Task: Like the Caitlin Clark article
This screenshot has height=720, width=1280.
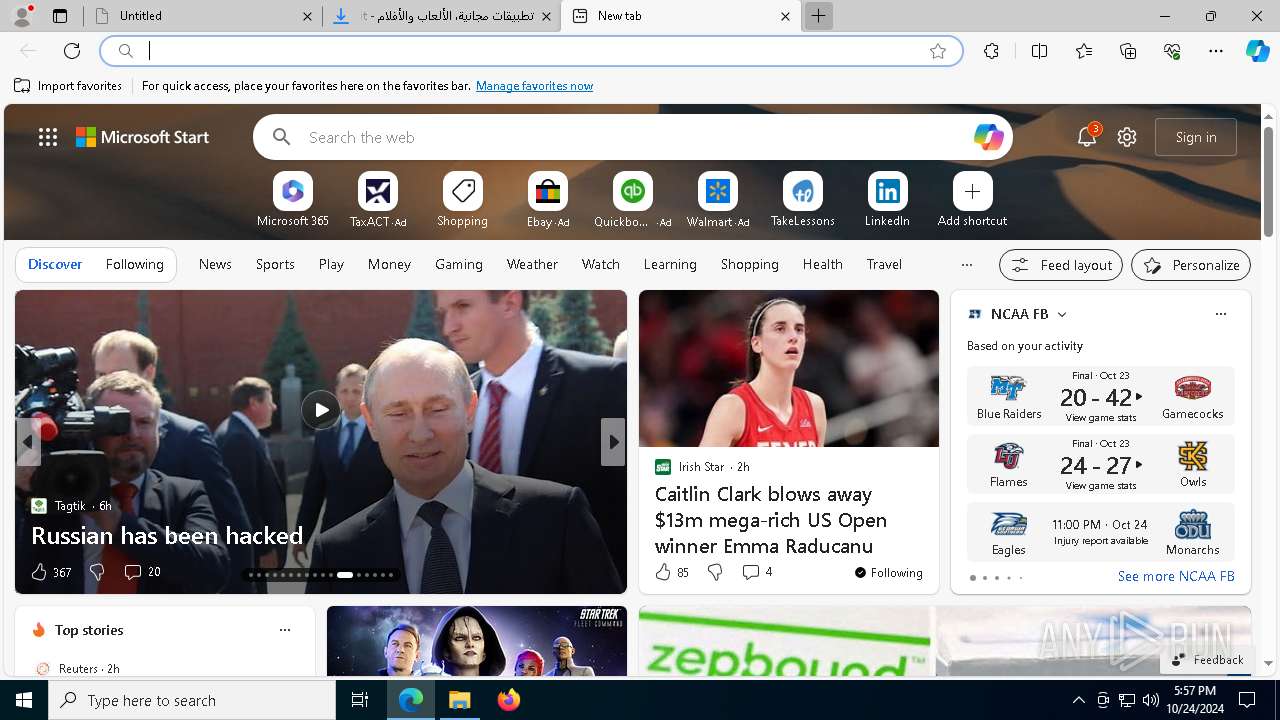Action: pyautogui.click(x=672, y=572)
